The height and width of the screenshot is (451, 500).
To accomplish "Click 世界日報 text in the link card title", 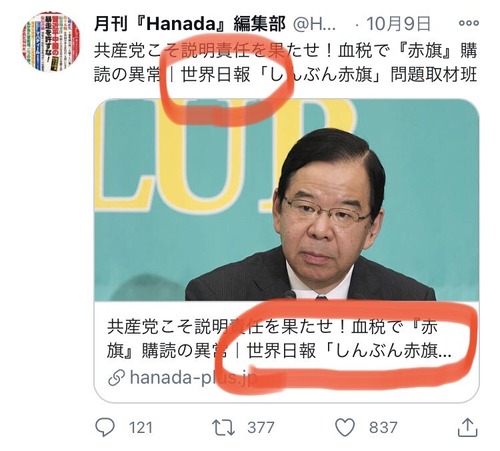I will 281,351.
